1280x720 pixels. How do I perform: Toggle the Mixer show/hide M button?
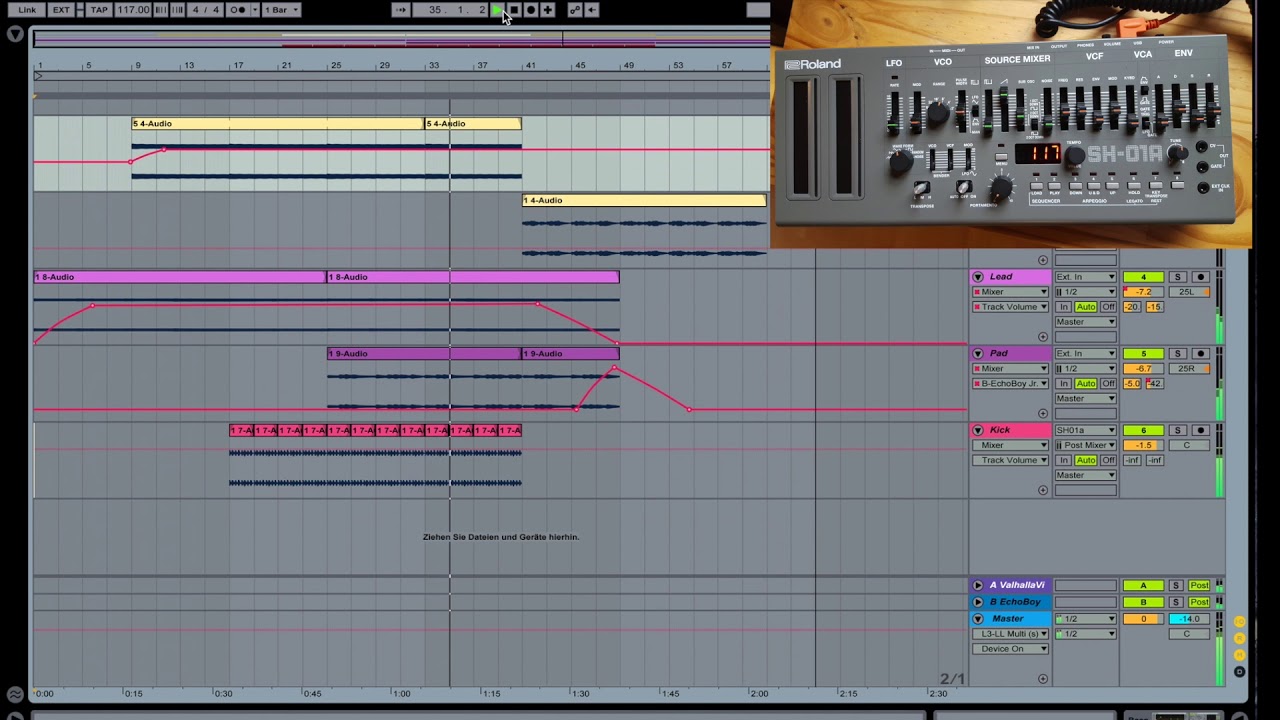[1240, 655]
